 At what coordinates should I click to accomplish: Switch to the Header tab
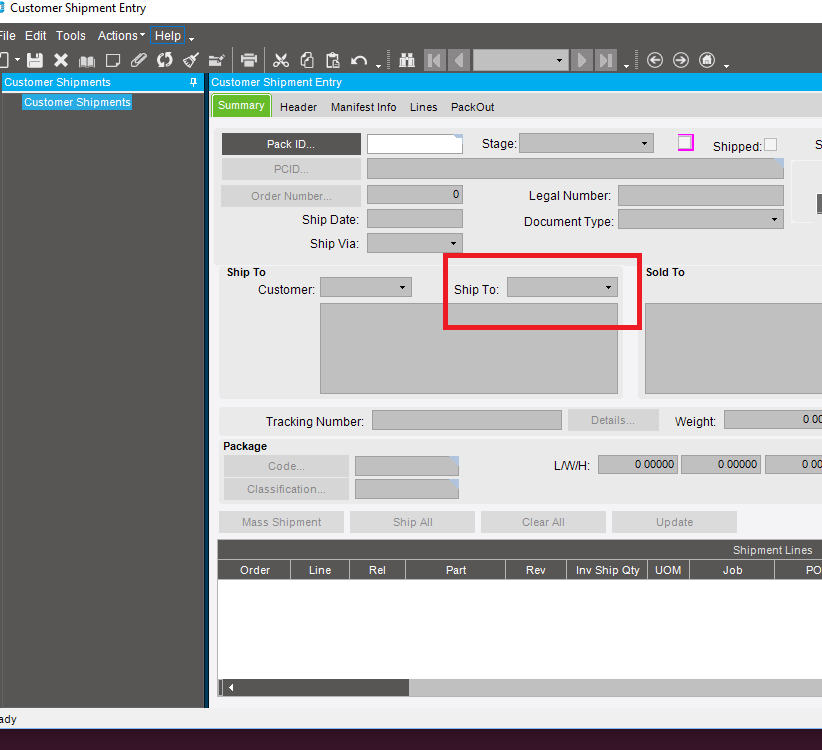(x=298, y=107)
